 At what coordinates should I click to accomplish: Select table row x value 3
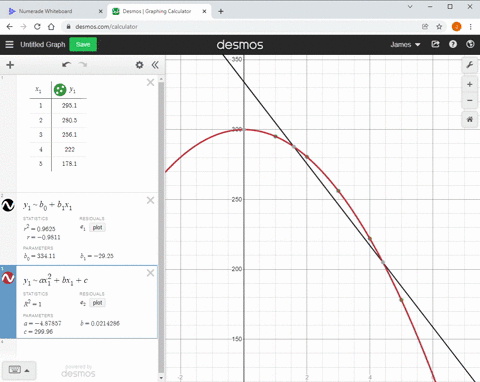tap(41, 135)
